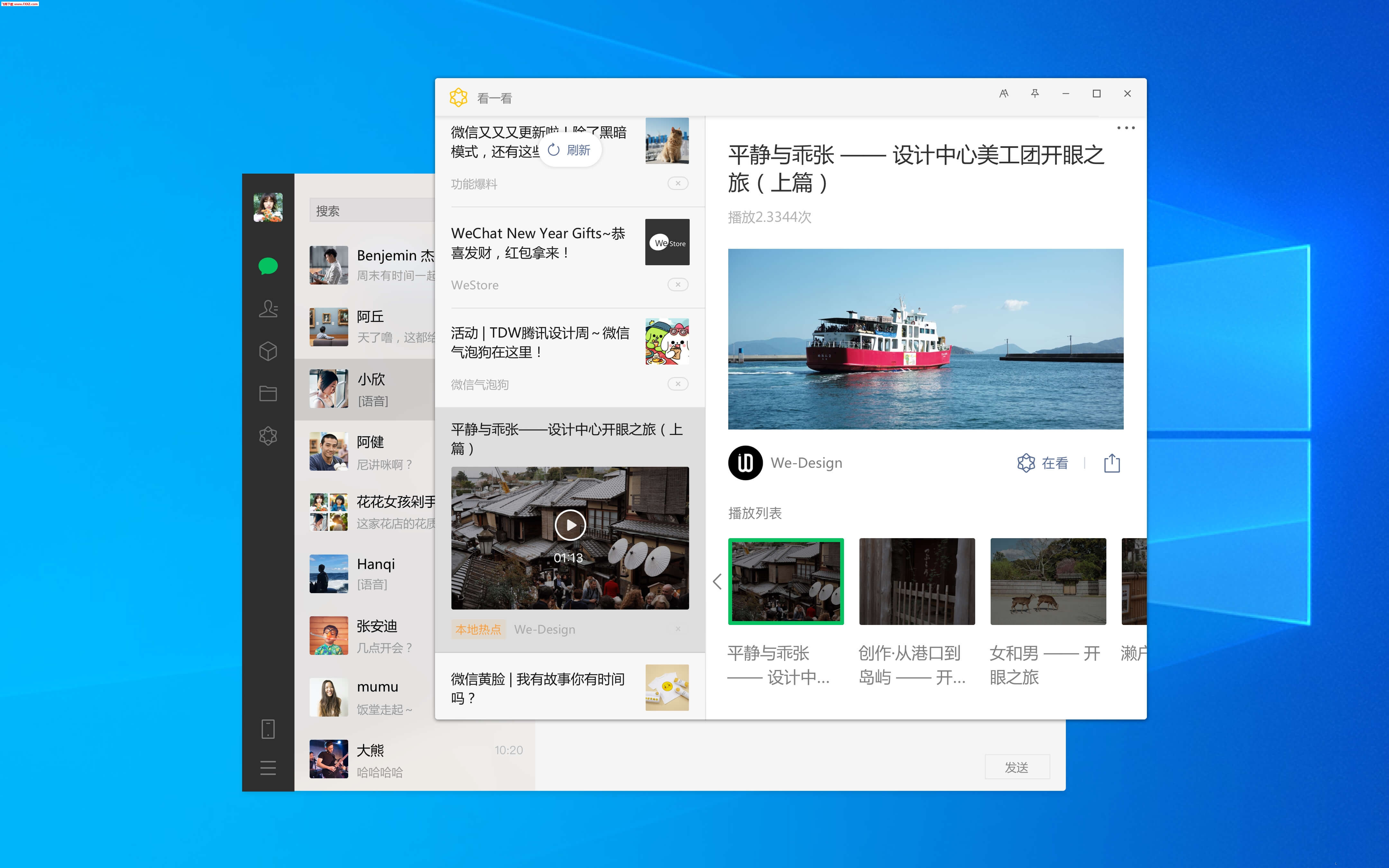1389x868 pixels.
Task: Pin the 看一看 window to stay on top
Action: pos(1035,93)
